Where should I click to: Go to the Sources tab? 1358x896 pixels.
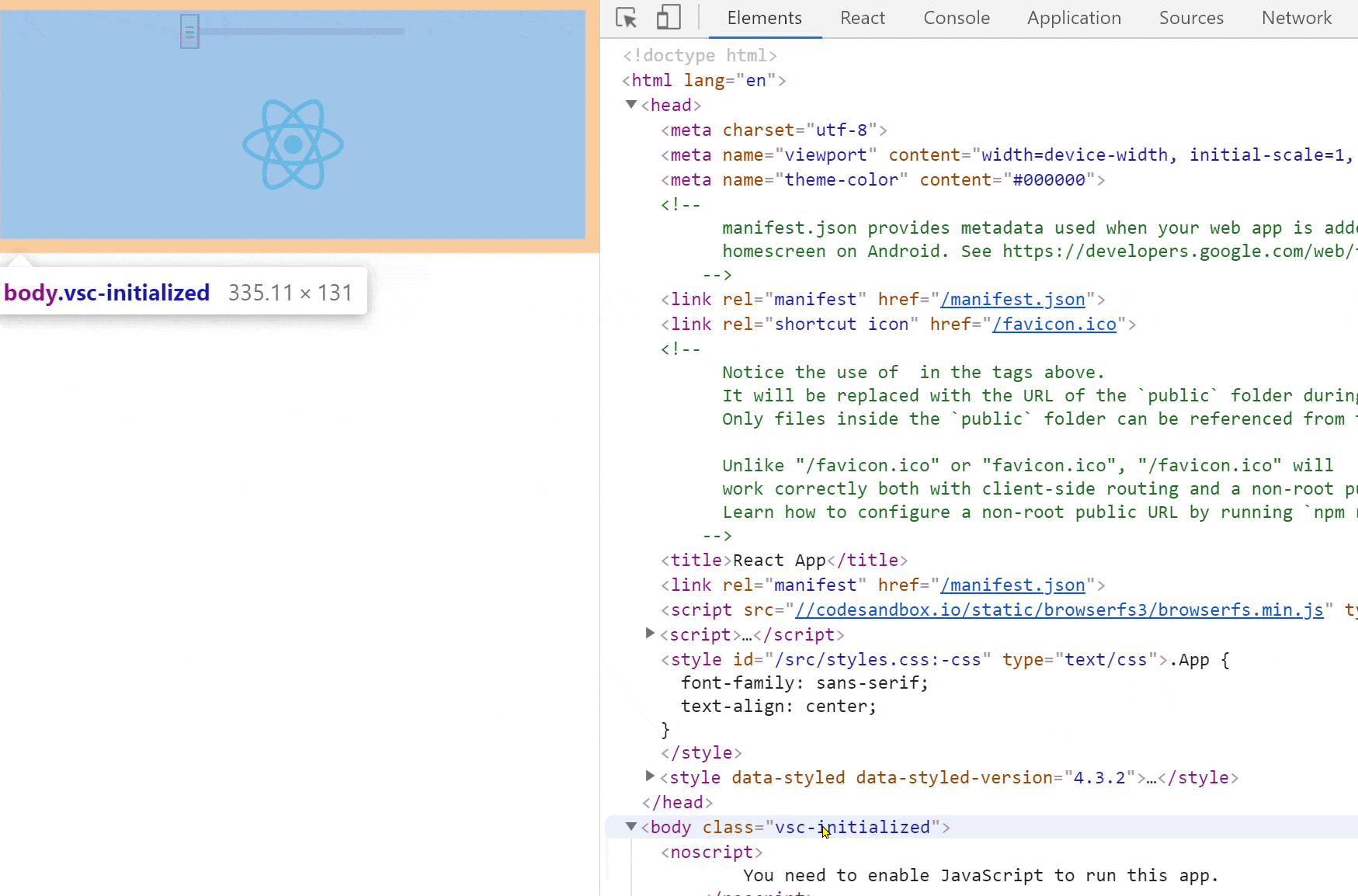tap(1191, 18)
